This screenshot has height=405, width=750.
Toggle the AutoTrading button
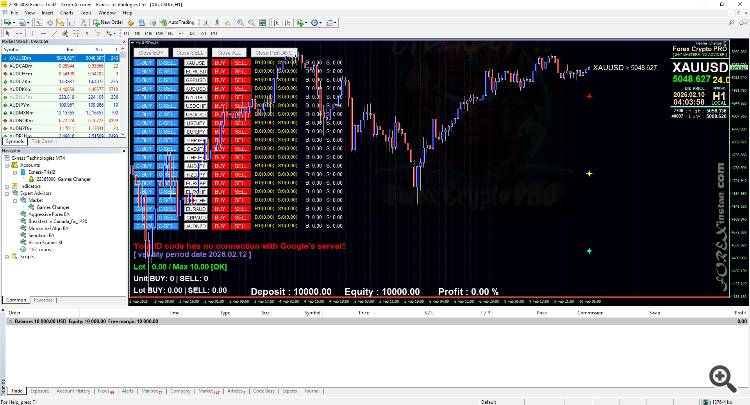(x=177, y=22)
